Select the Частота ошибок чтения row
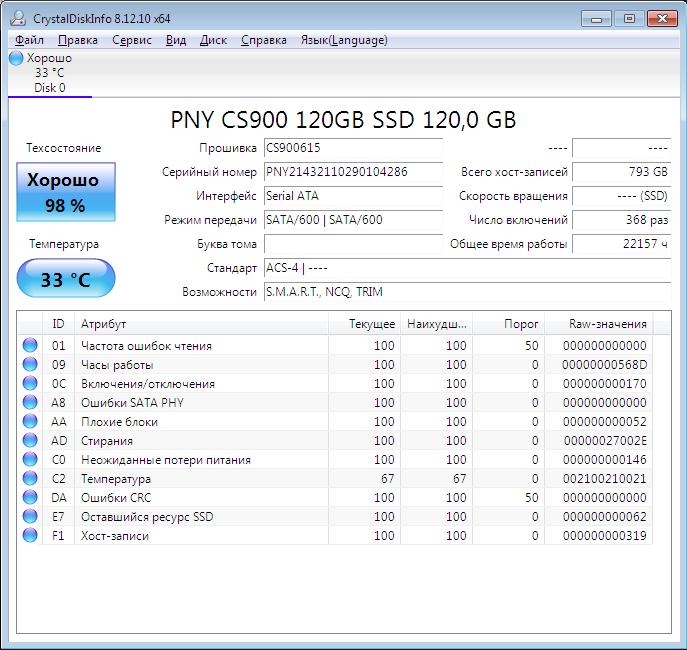The image size is (687, 650). [335, 345]
